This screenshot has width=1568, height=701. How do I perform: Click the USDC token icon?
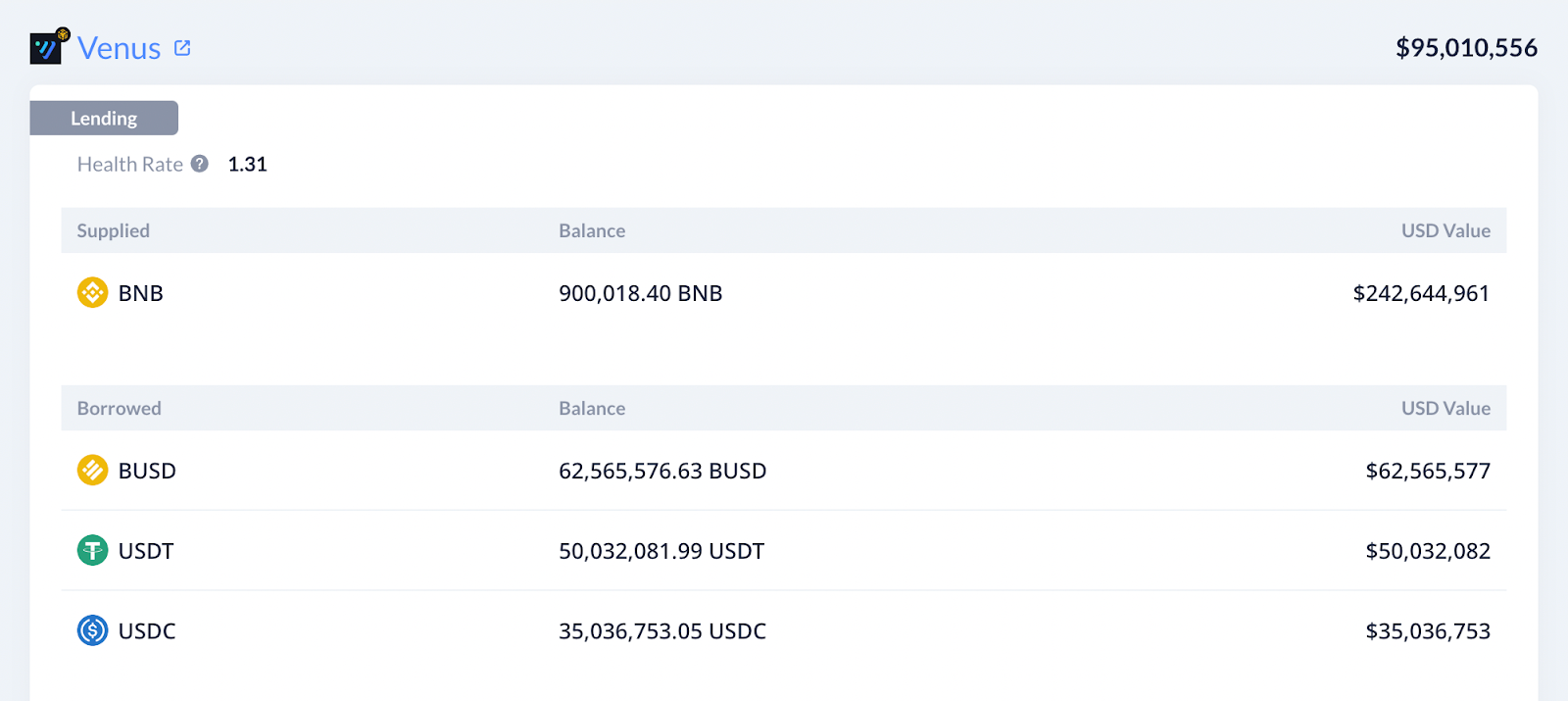pos(92,630)
